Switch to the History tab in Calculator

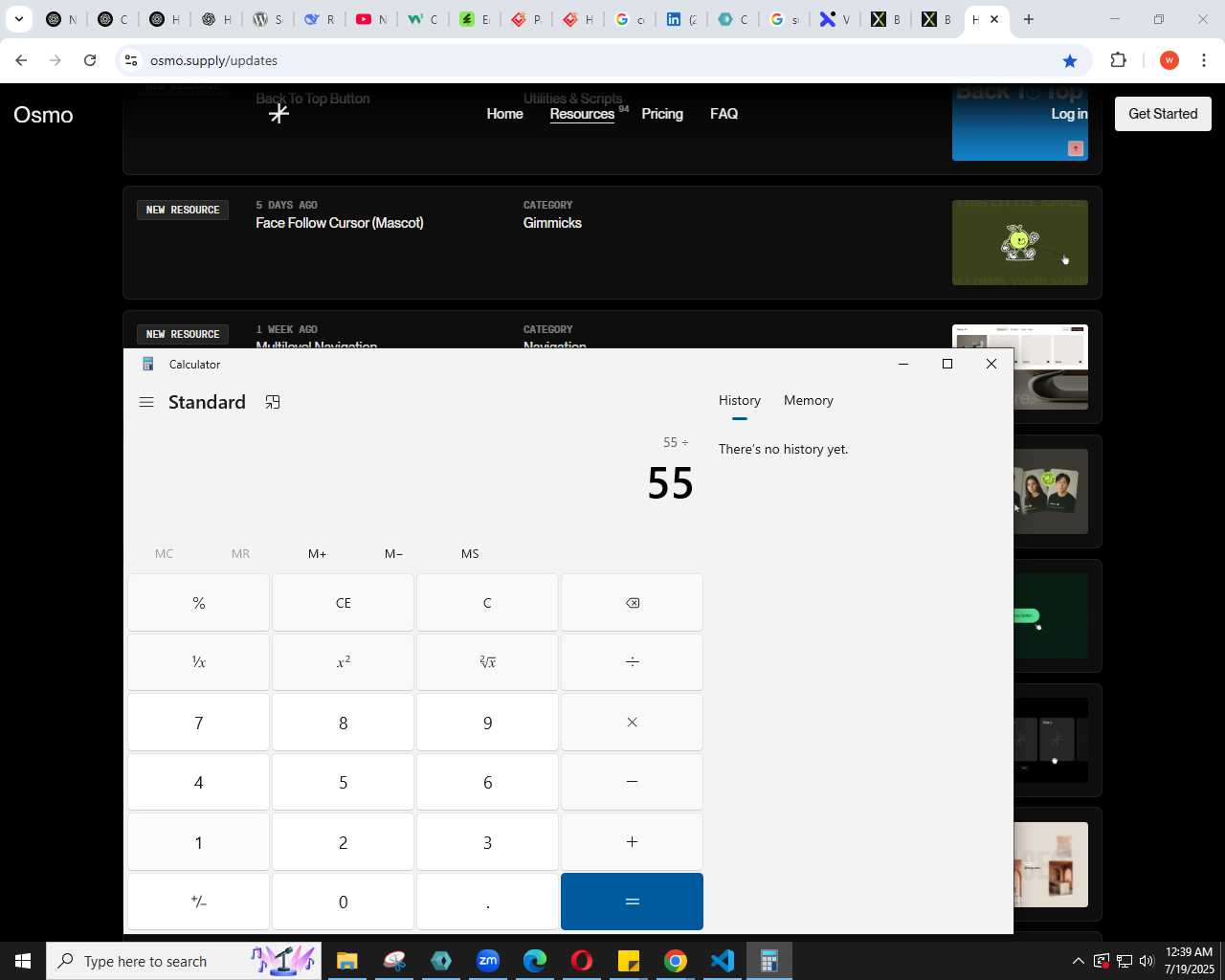(740, 401)
